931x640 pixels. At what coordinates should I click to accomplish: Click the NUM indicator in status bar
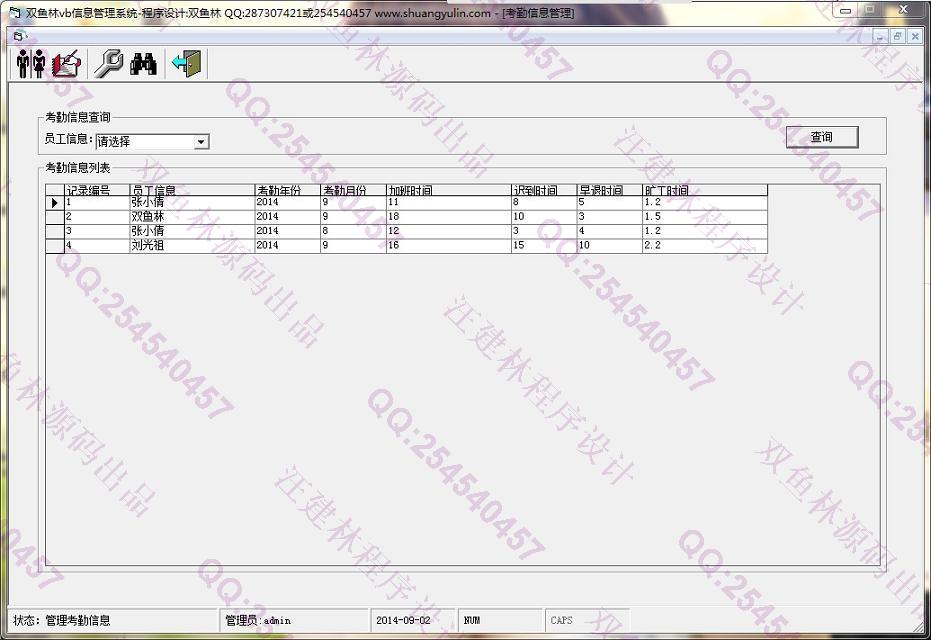pos(499,621)
